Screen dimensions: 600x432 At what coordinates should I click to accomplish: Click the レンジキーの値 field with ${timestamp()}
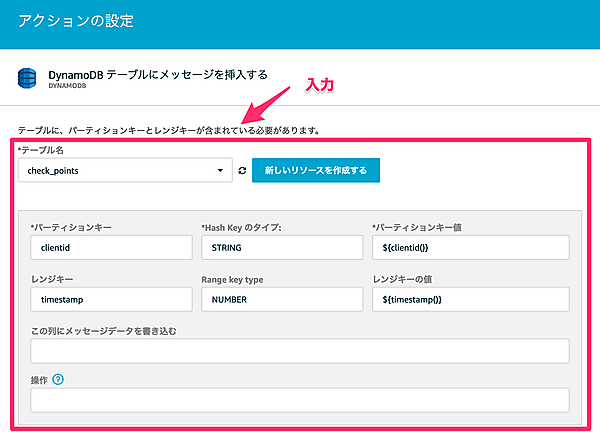[469, 299]
